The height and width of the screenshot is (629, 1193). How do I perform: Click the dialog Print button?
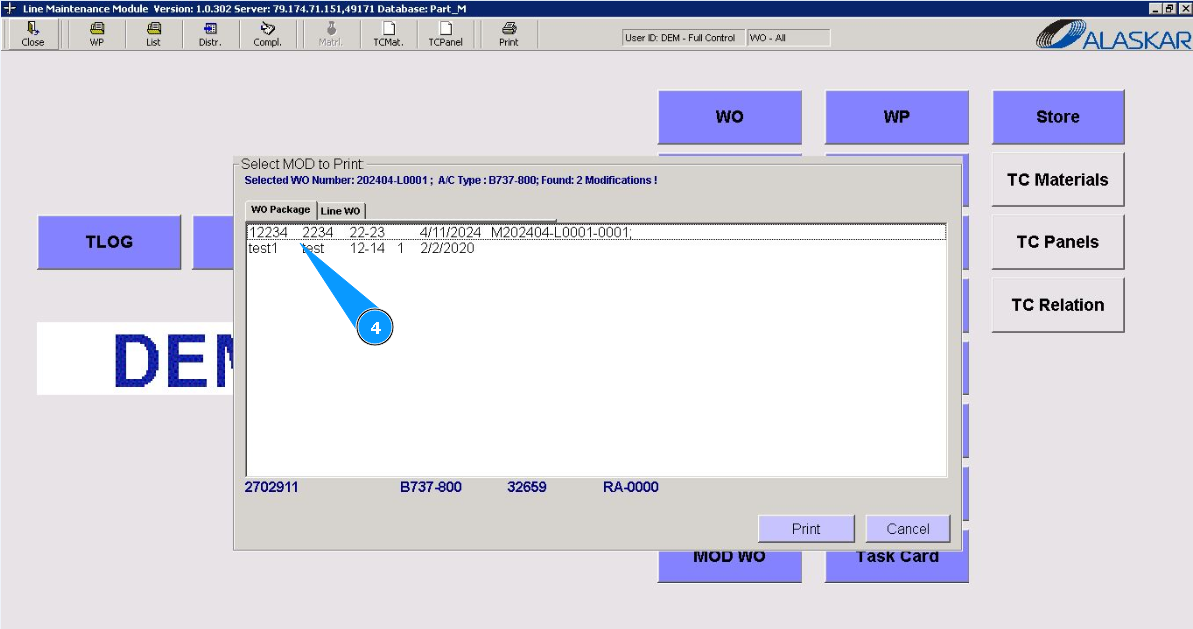point(806,529)
